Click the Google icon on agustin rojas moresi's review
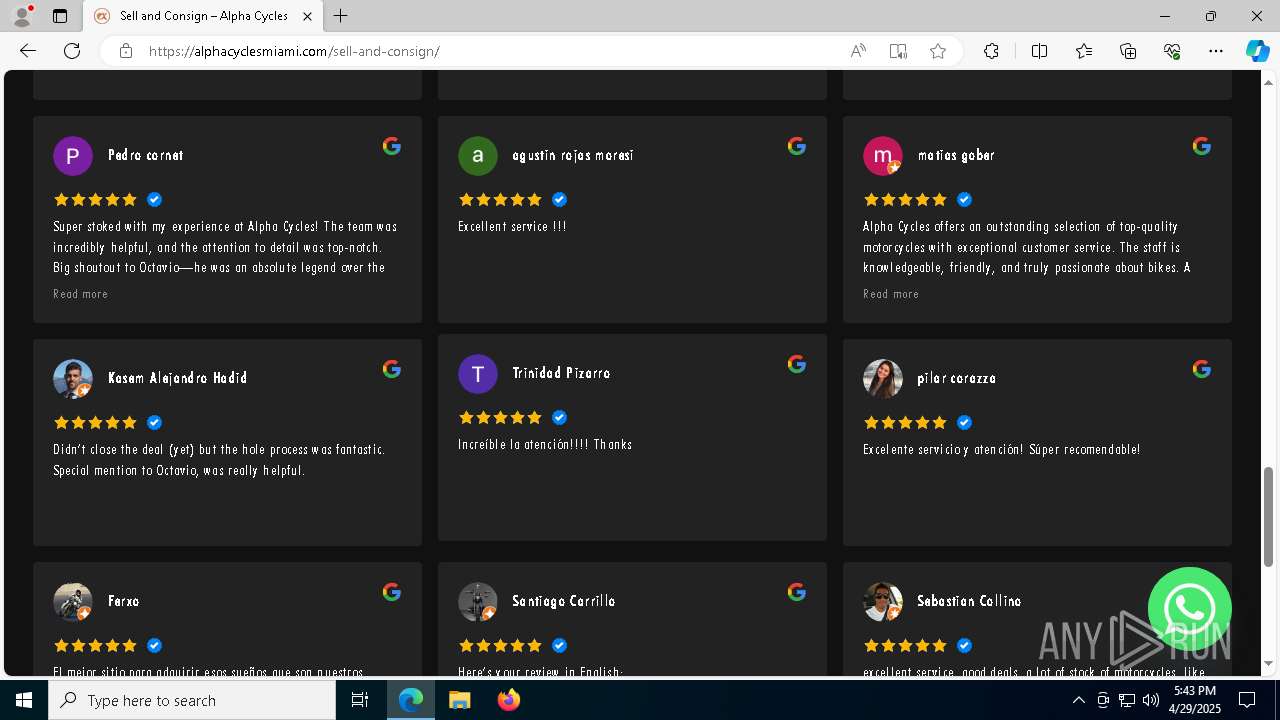This screenshot has width=1280, height=720. [797, 146]
